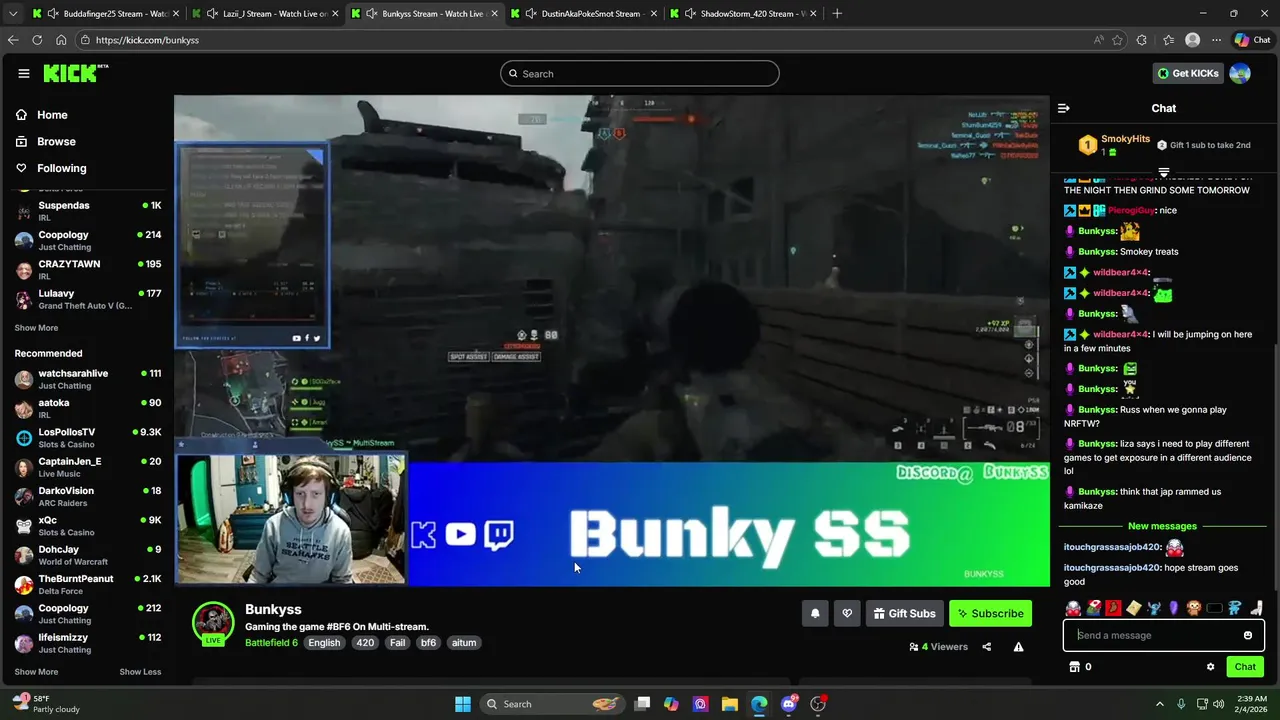
Task: Open the Battlefield 6 category link
Action: click(x=271, y=643)
